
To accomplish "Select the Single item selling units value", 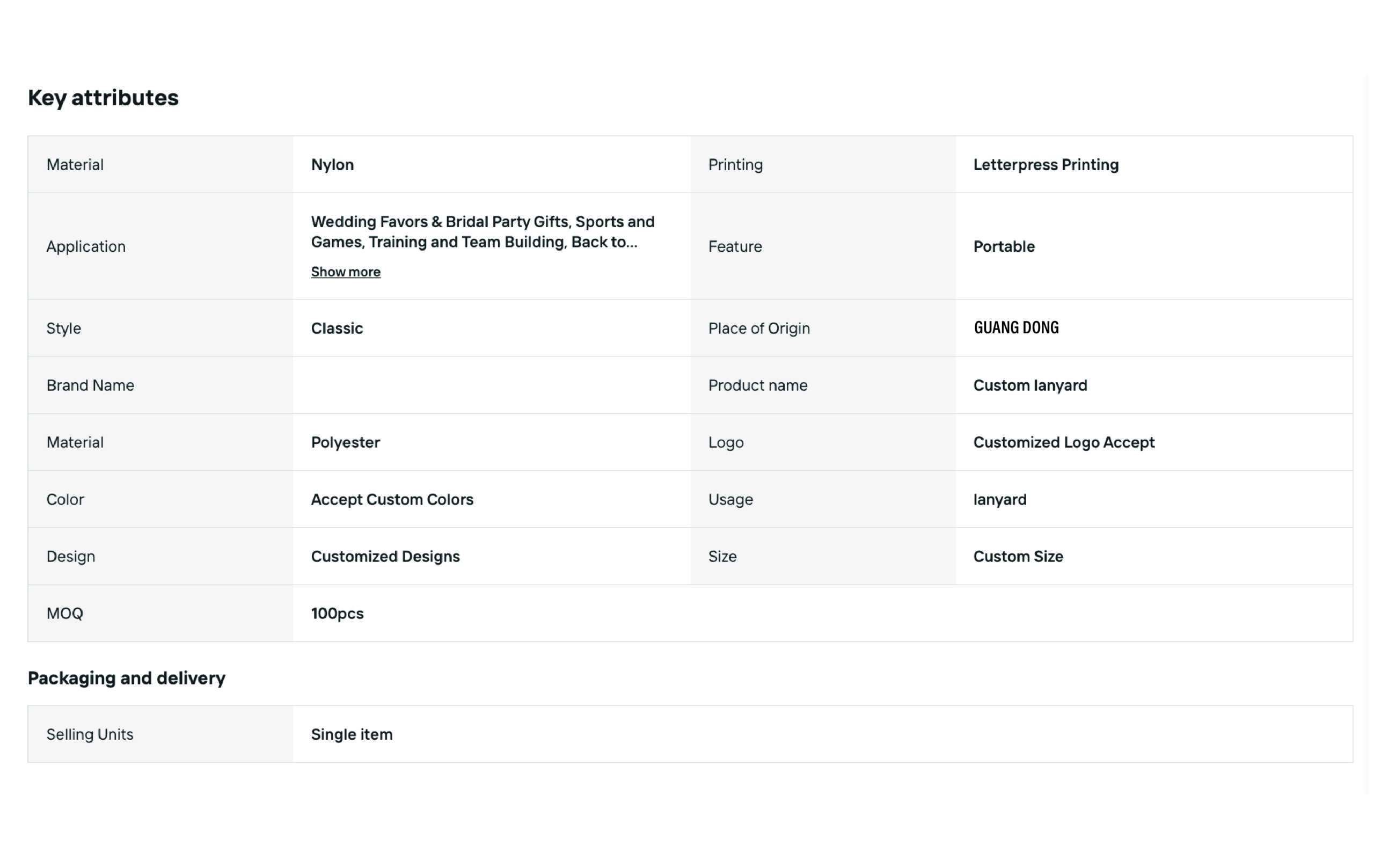I will [352, 734].
